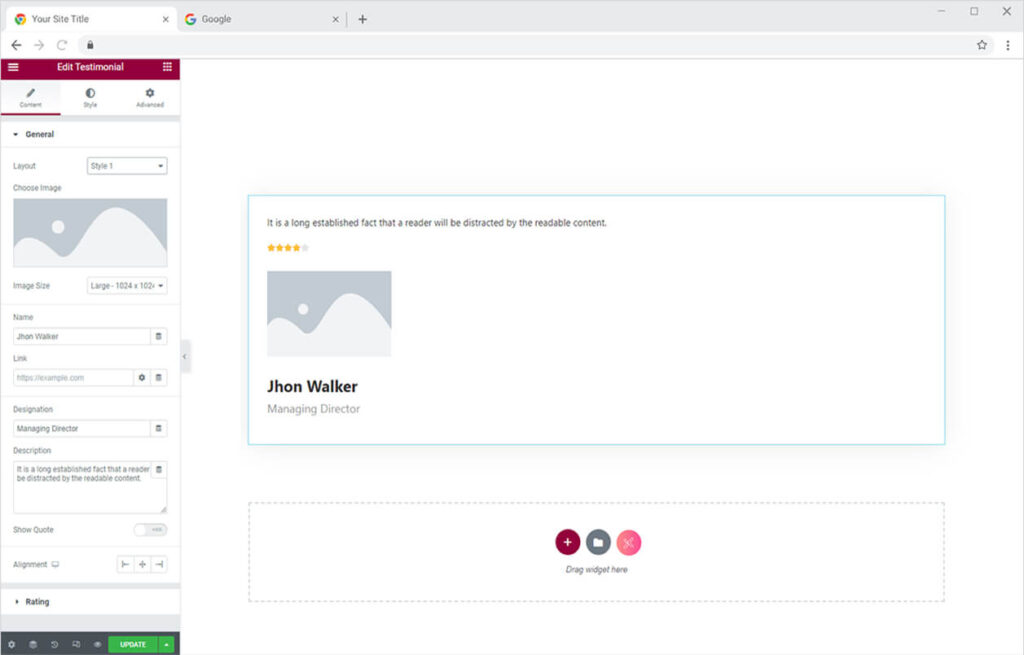The height and width of the screenshot is (655, 1024).
Task: Open the widgets grid panel
Action: coord(167,67)
